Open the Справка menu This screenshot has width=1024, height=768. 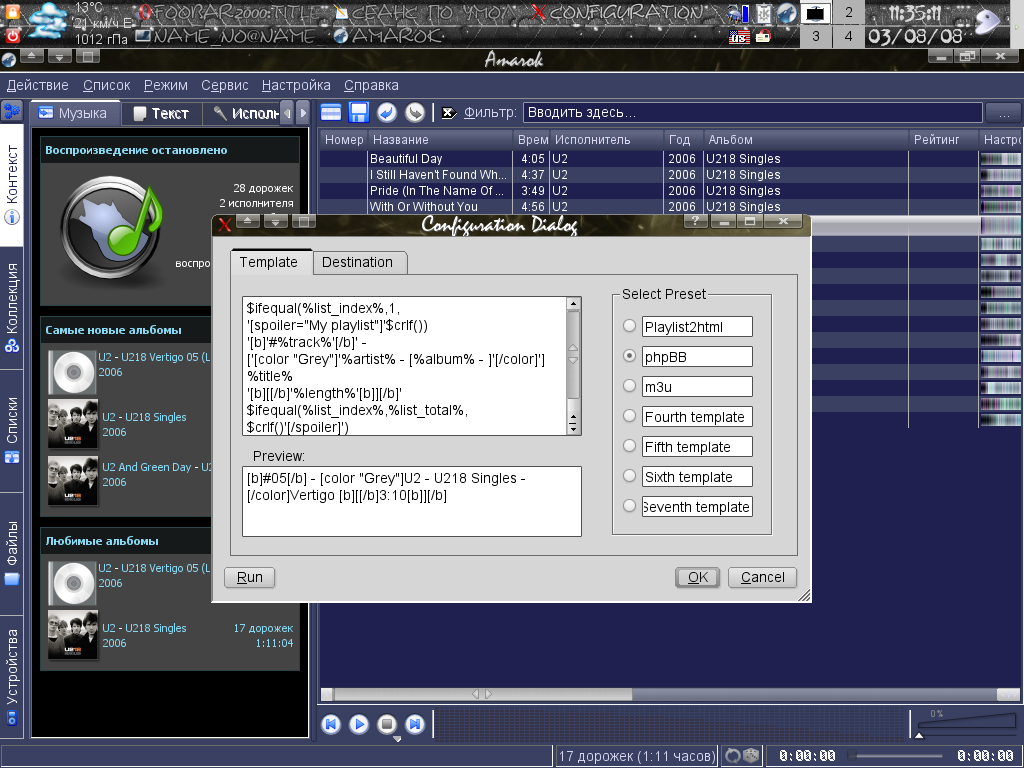[371, 86]
